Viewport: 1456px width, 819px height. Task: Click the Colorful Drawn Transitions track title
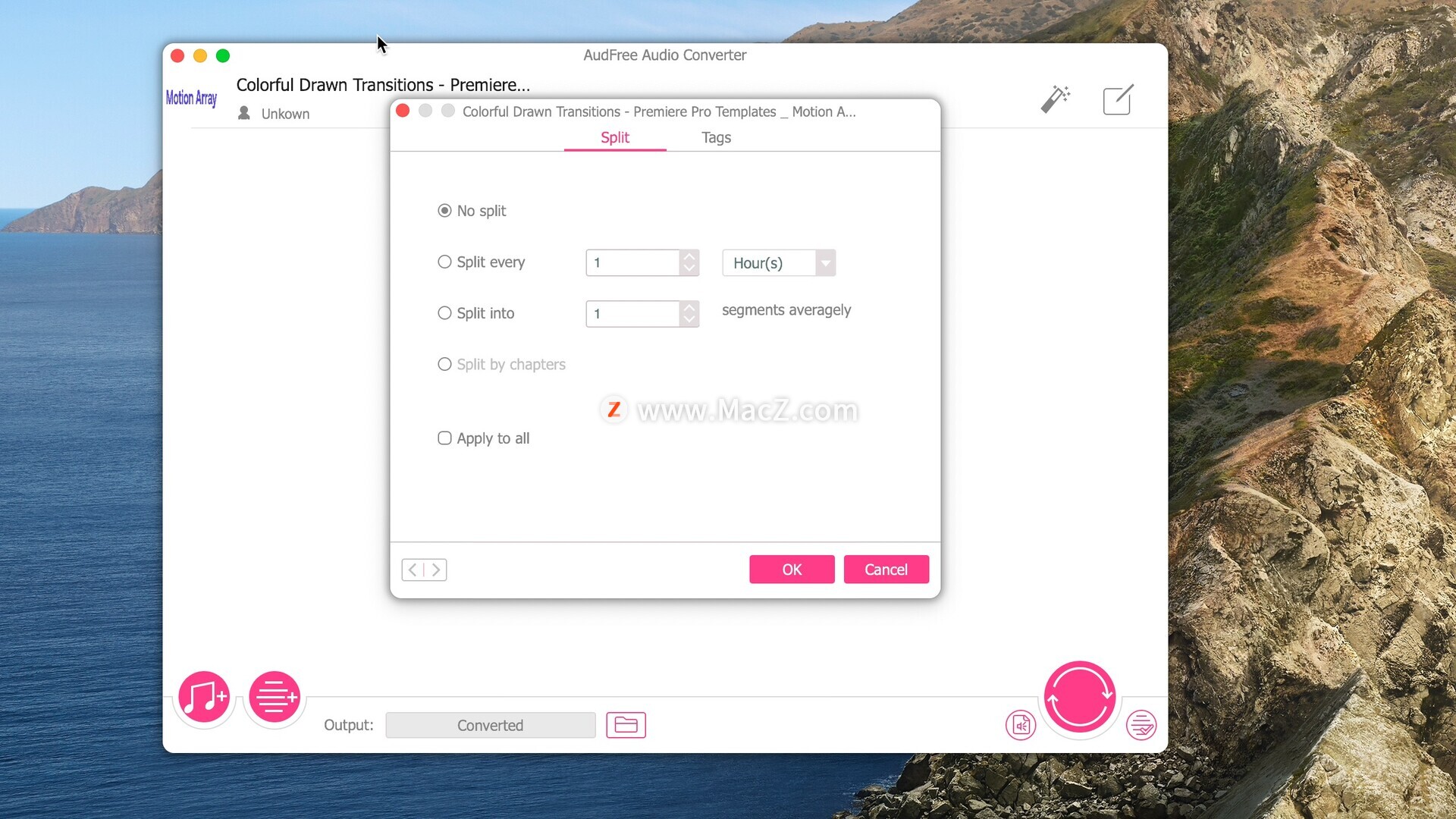(383, 85)
